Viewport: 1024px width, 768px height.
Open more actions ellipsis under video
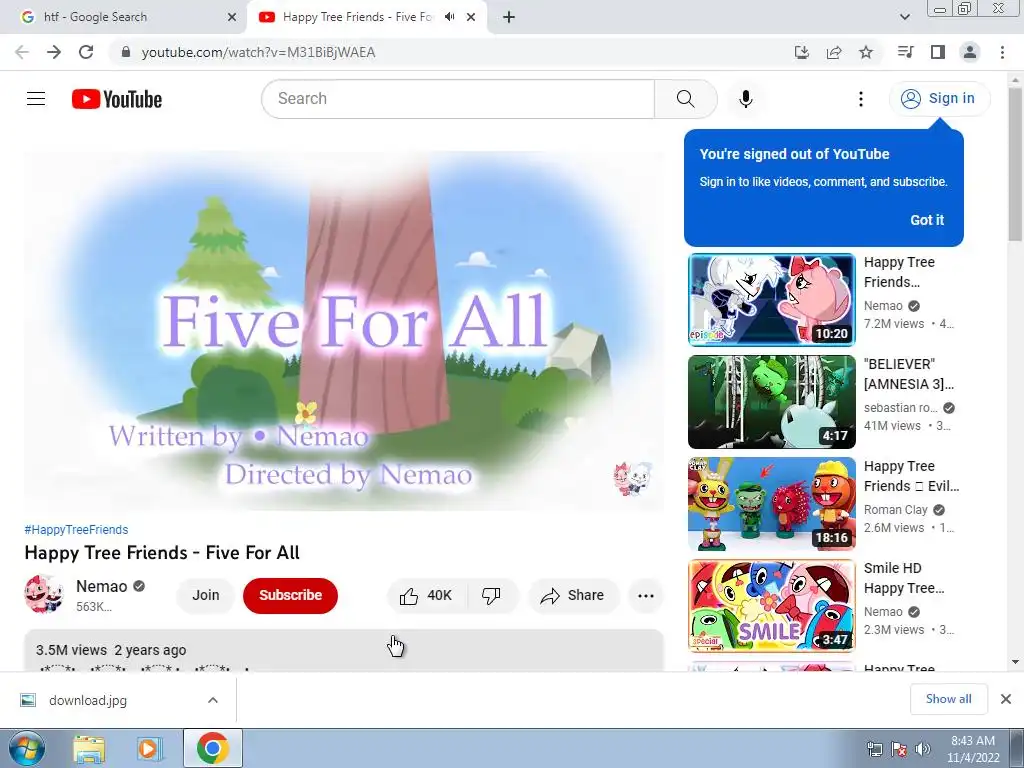tap(645, 595)
